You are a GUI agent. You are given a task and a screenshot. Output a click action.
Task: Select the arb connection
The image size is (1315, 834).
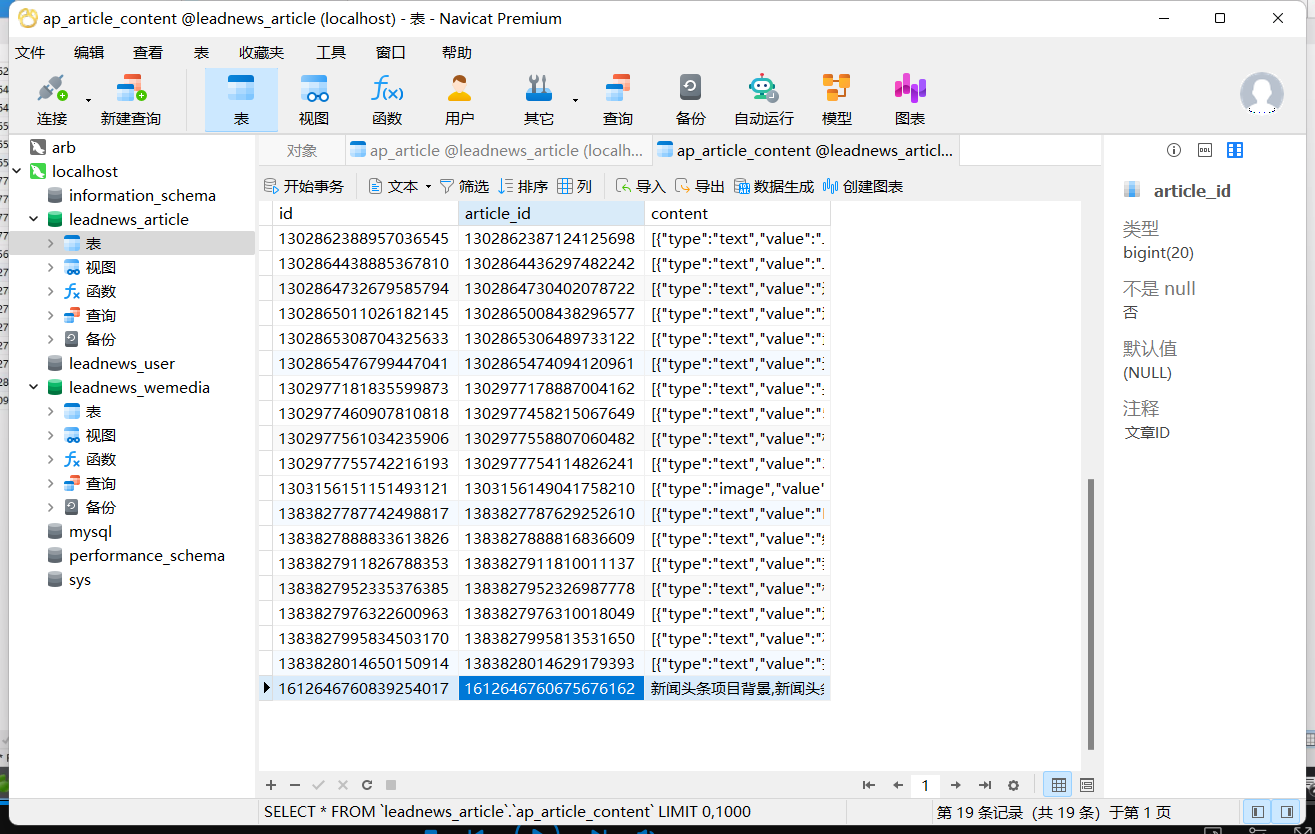pyautogui.click(x=64, y=147)
